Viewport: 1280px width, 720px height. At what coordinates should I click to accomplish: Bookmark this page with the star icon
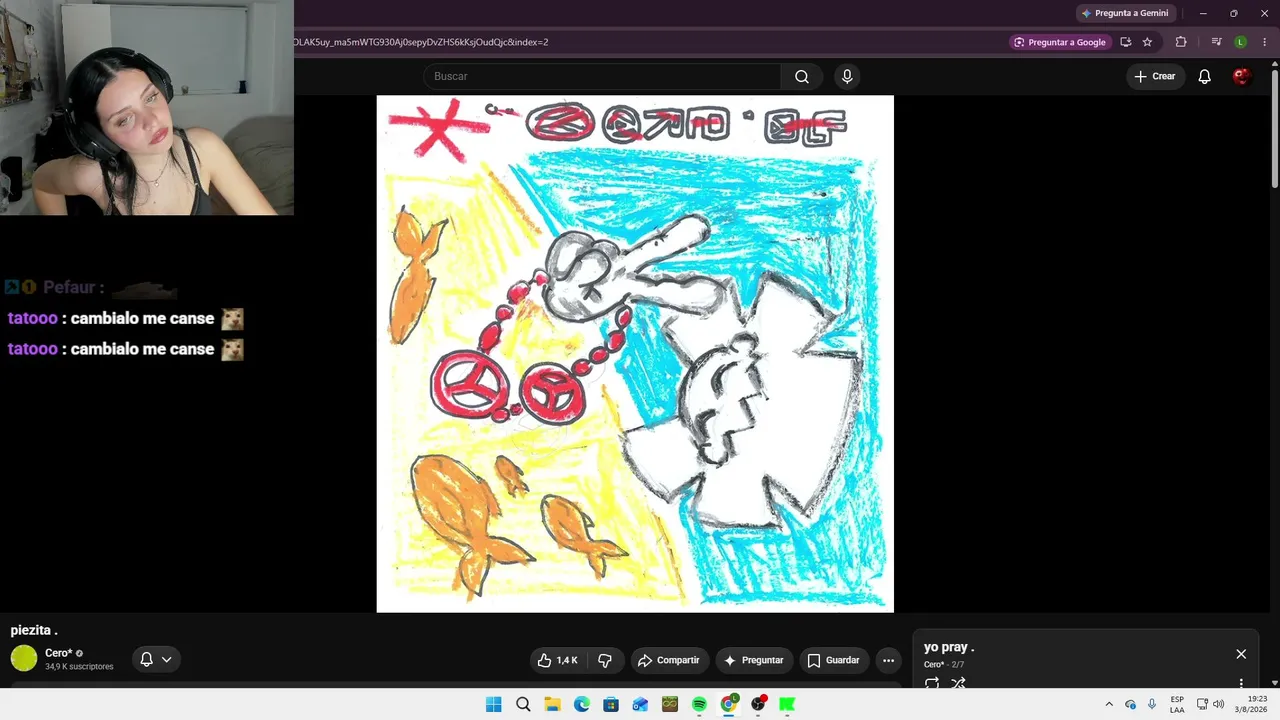1147,42
